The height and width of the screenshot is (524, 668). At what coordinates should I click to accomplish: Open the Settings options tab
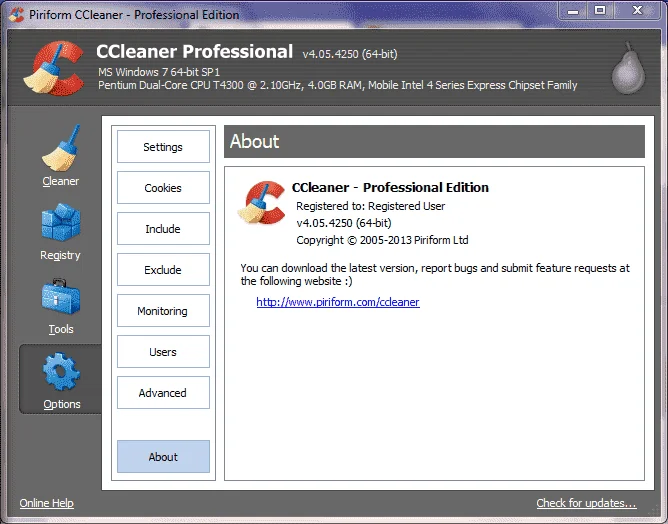pos(163,147)
